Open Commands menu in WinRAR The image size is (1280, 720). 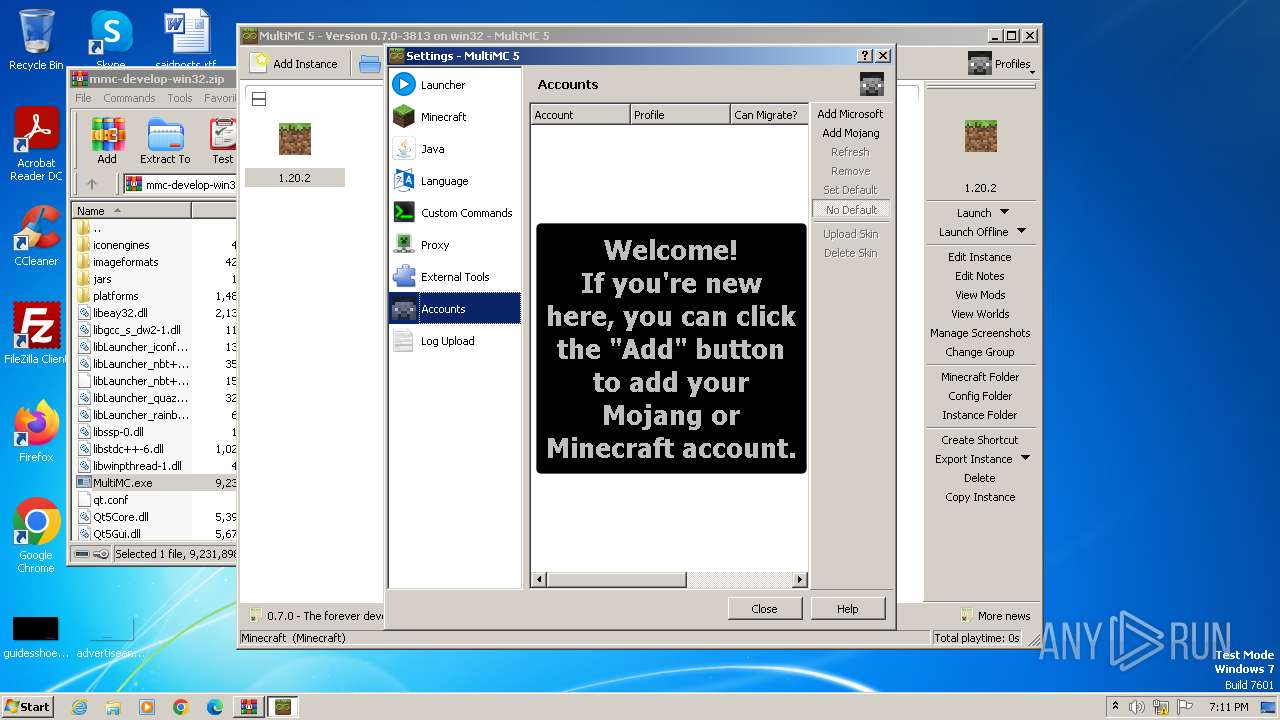129,98
